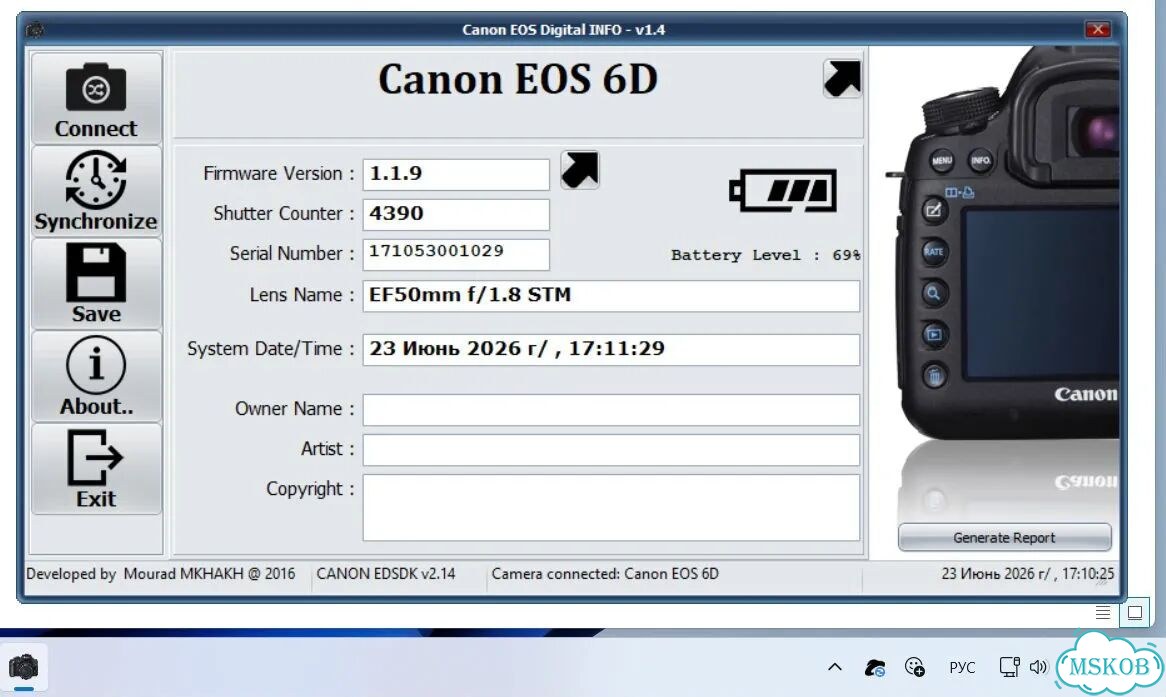This screenshot has height=697, width=1166.
Task: Click the camera app icon in taskbar
Action: click(x=24, y=667)
